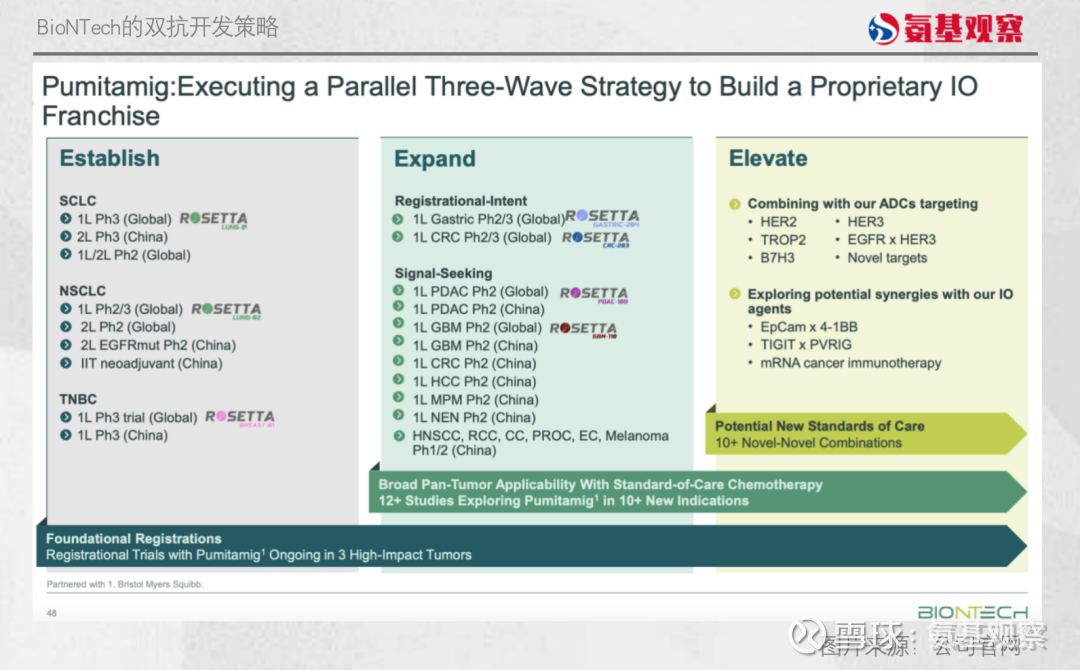The image size is (1080, 670).
Task: Click the Foundational Registrations arrow banner
Action: (531, 546)
